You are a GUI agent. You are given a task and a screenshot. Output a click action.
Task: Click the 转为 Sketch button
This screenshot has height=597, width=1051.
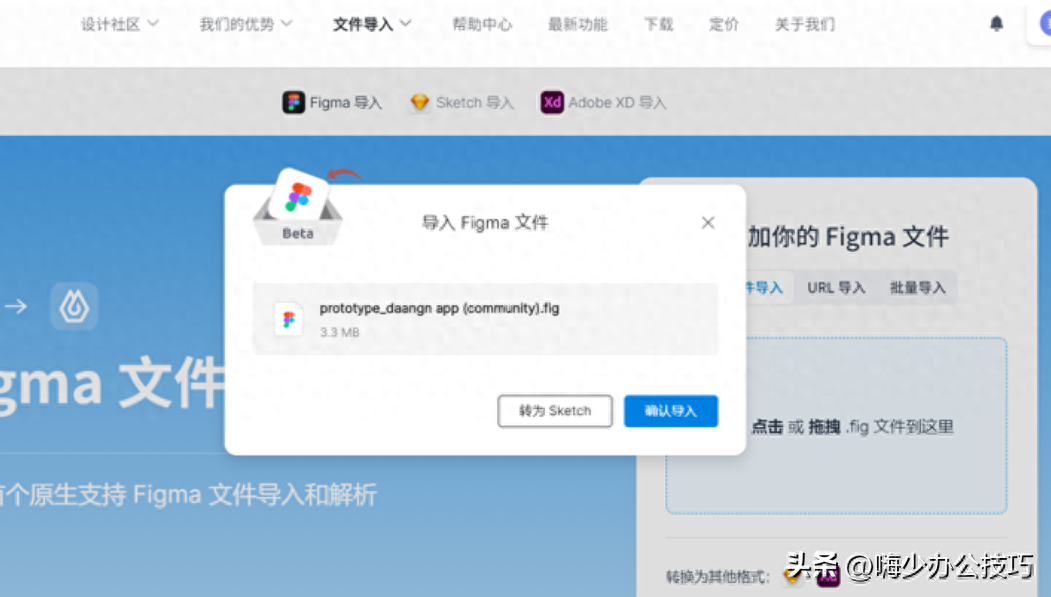click(x=555, y=411)
